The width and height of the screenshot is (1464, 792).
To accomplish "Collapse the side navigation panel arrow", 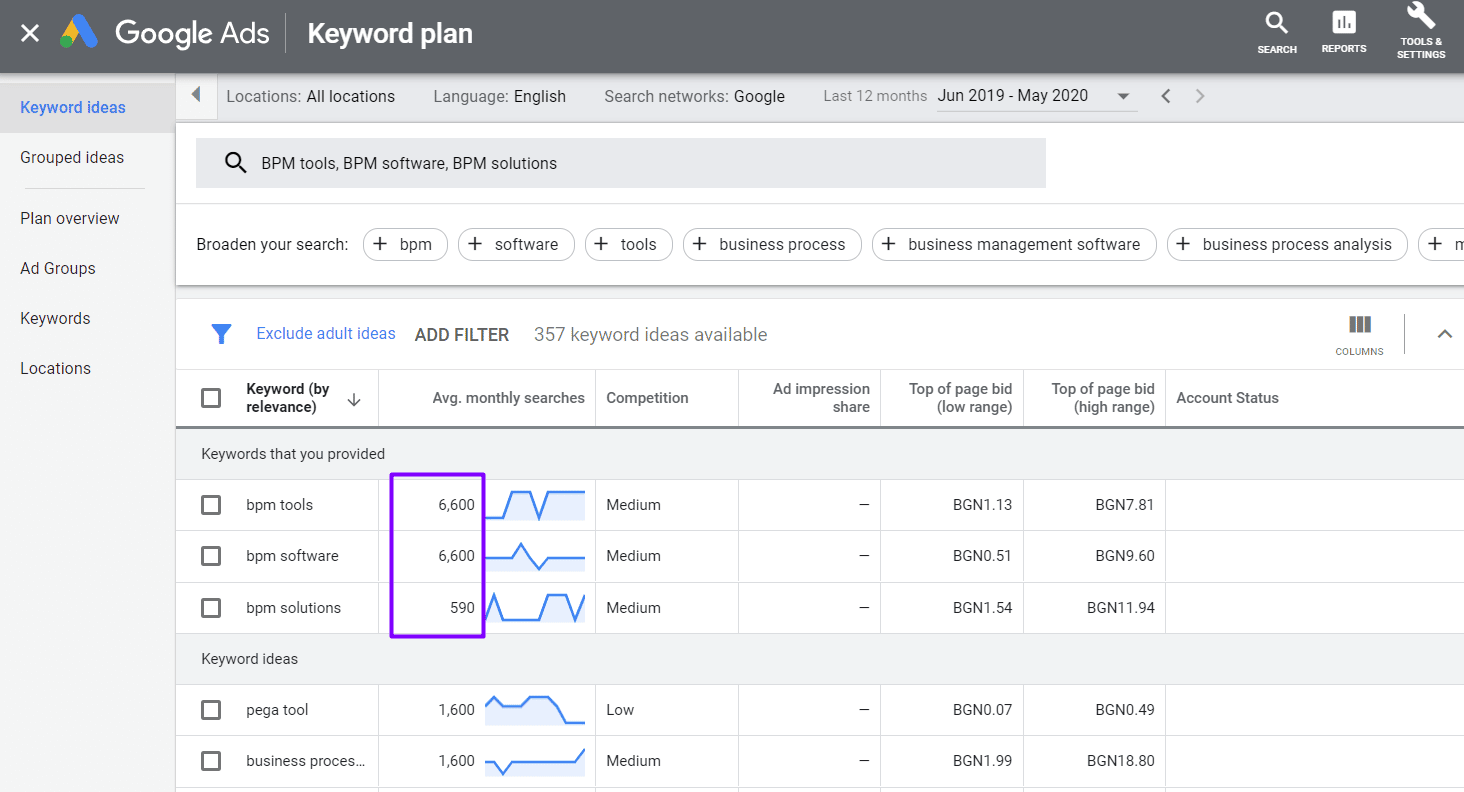I will tap(196, 94).
